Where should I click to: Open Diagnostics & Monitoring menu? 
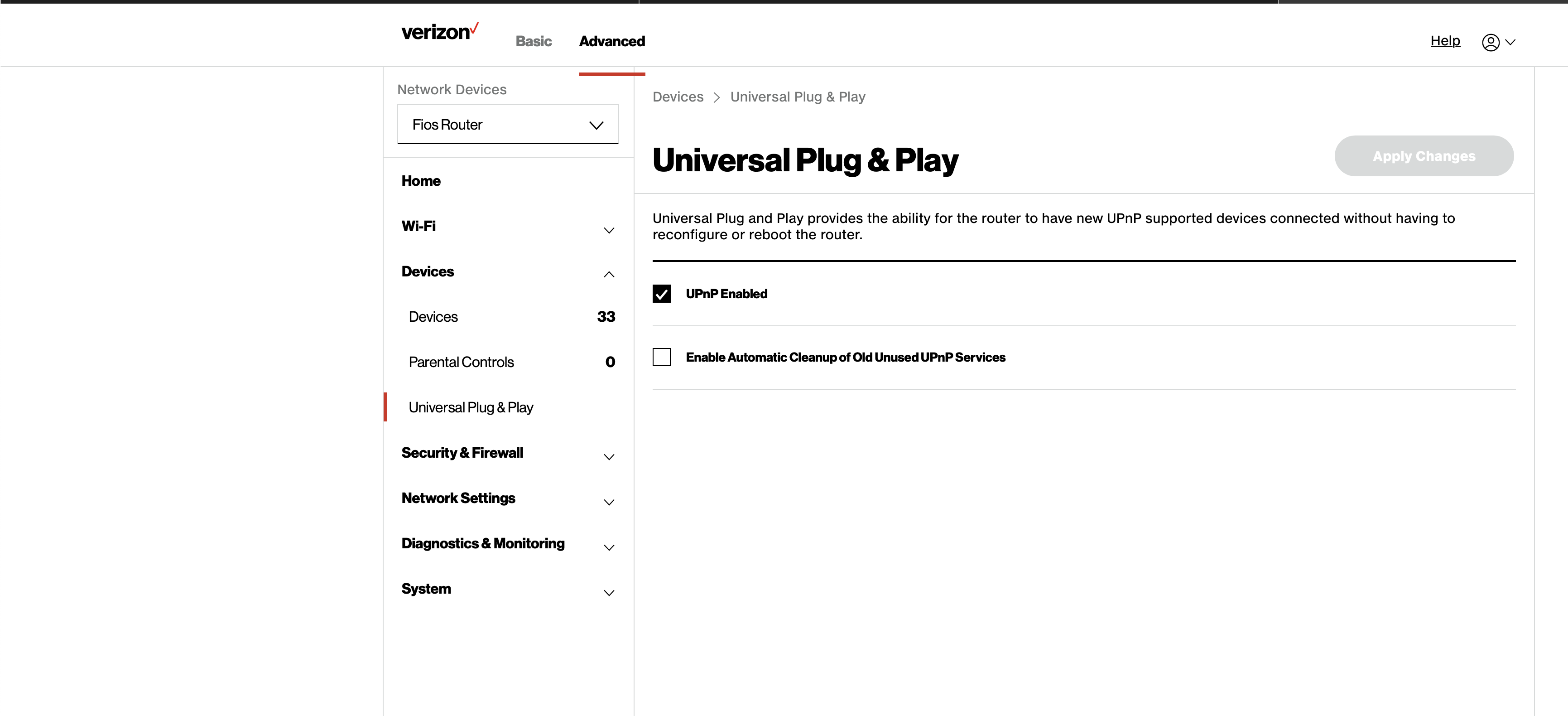(483, 543)
